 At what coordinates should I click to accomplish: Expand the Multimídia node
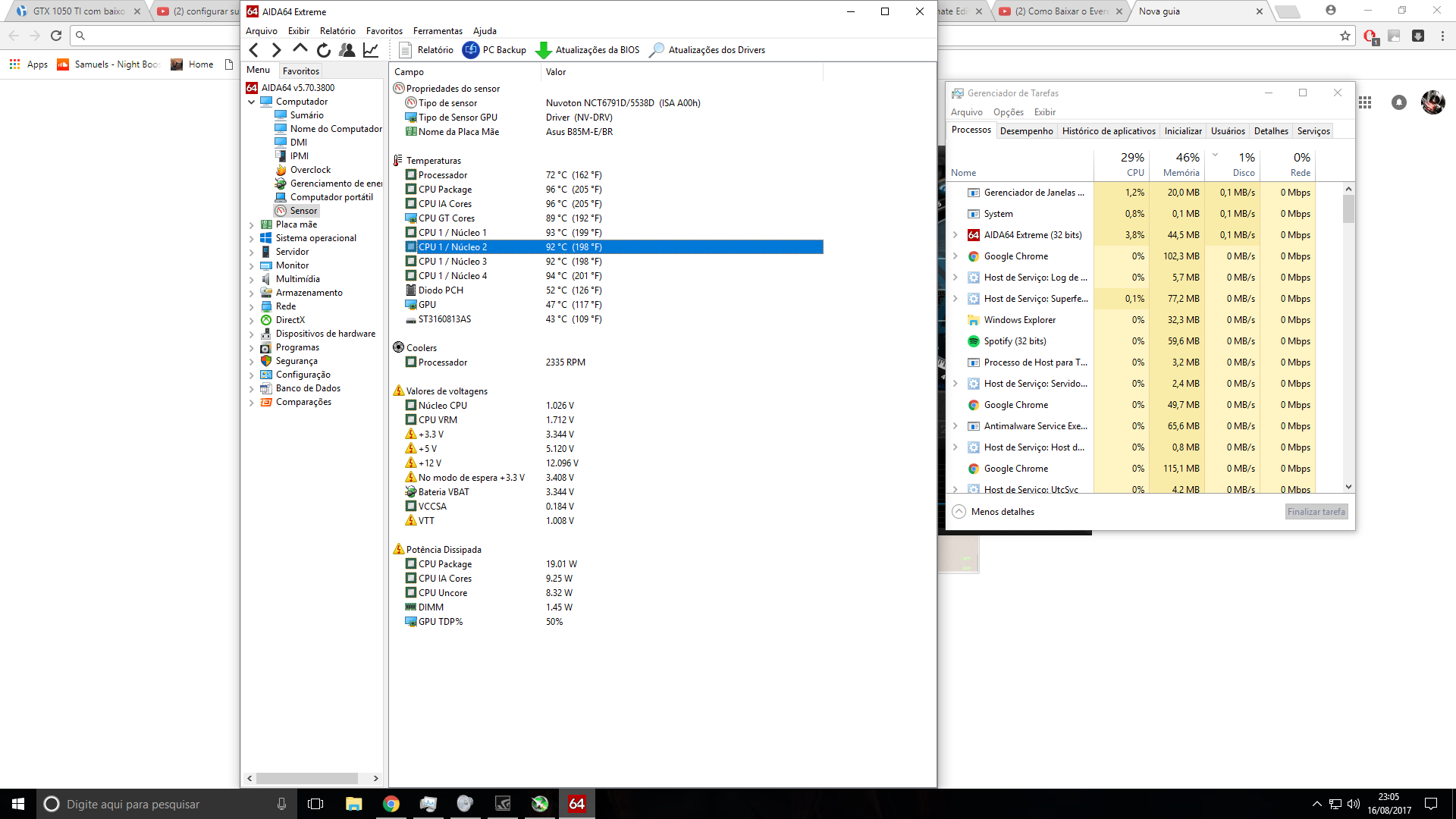pyautogui.click(x=252, y=279)
